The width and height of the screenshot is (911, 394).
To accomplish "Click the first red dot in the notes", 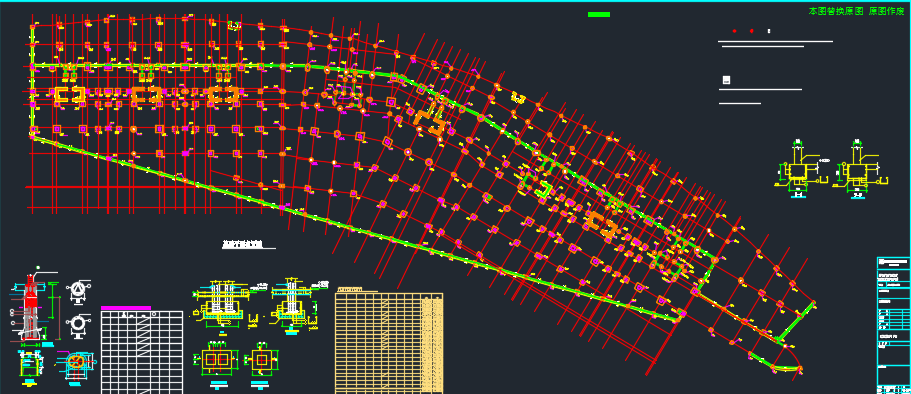I will tap(734, 31).
